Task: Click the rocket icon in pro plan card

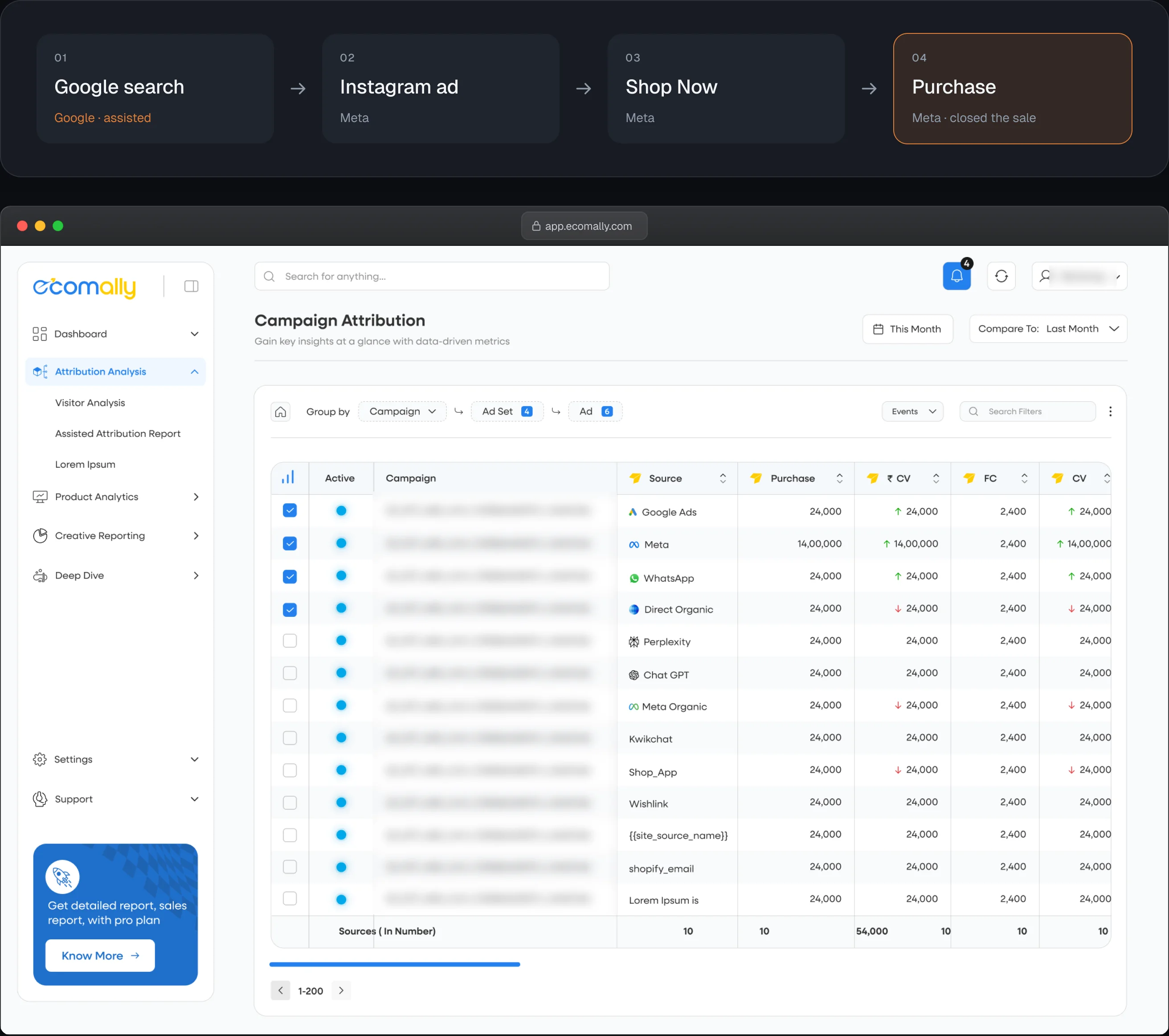Action: (x=62, y=877)
